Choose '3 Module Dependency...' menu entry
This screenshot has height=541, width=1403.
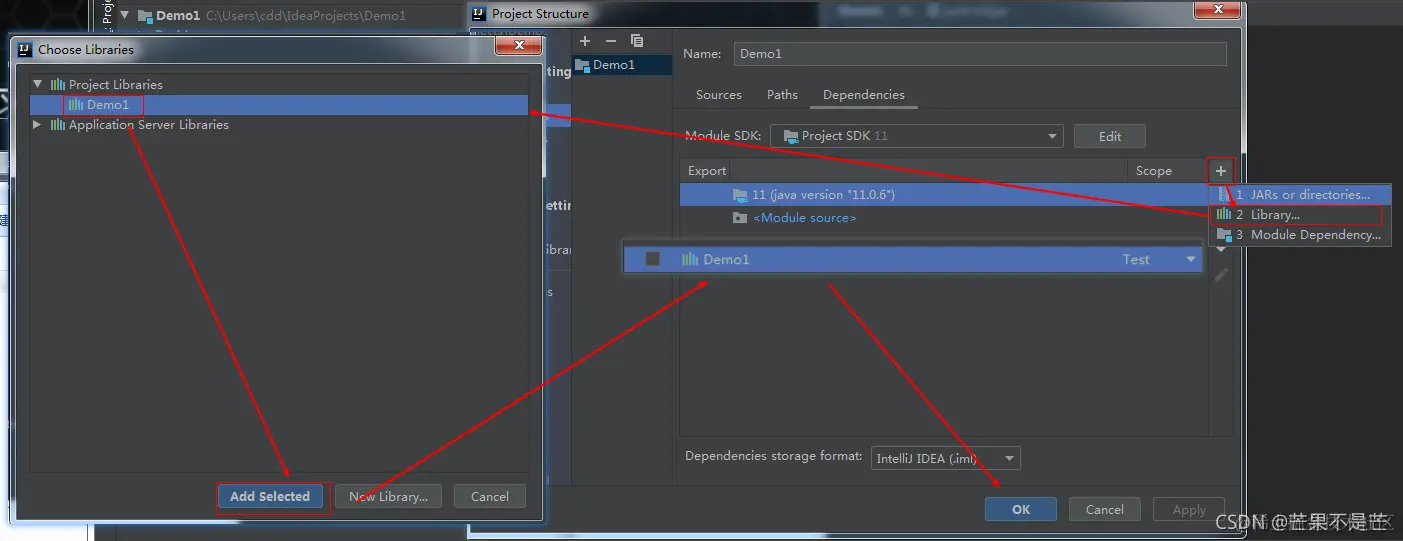1300,235
